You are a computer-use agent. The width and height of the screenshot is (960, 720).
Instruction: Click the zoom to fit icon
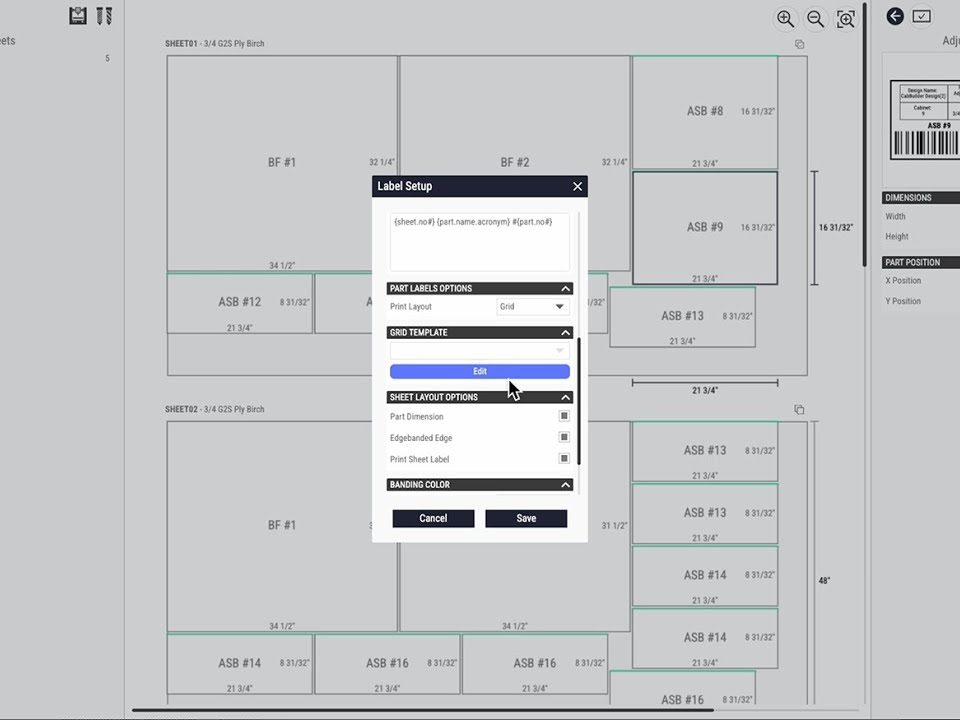(x=846, y=19)
